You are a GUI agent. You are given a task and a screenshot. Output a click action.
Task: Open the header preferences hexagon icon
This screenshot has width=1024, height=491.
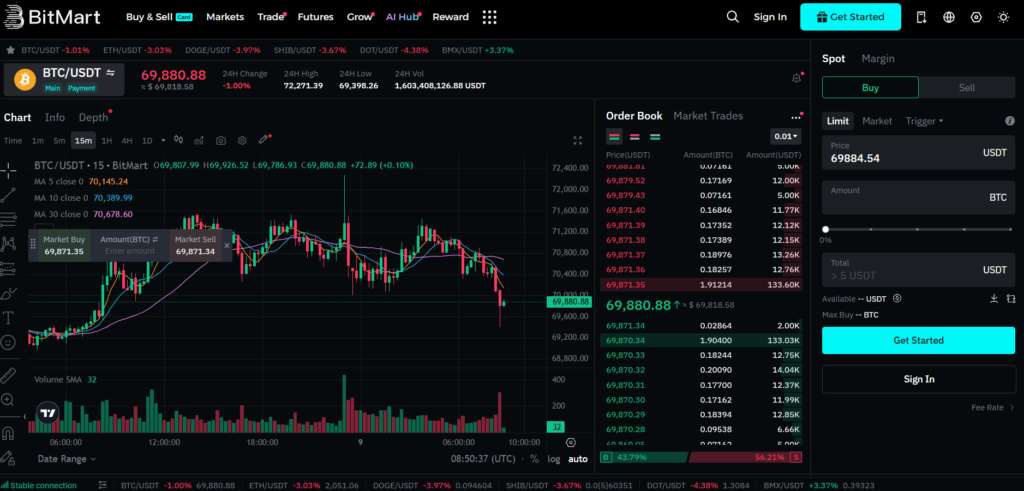976,18
